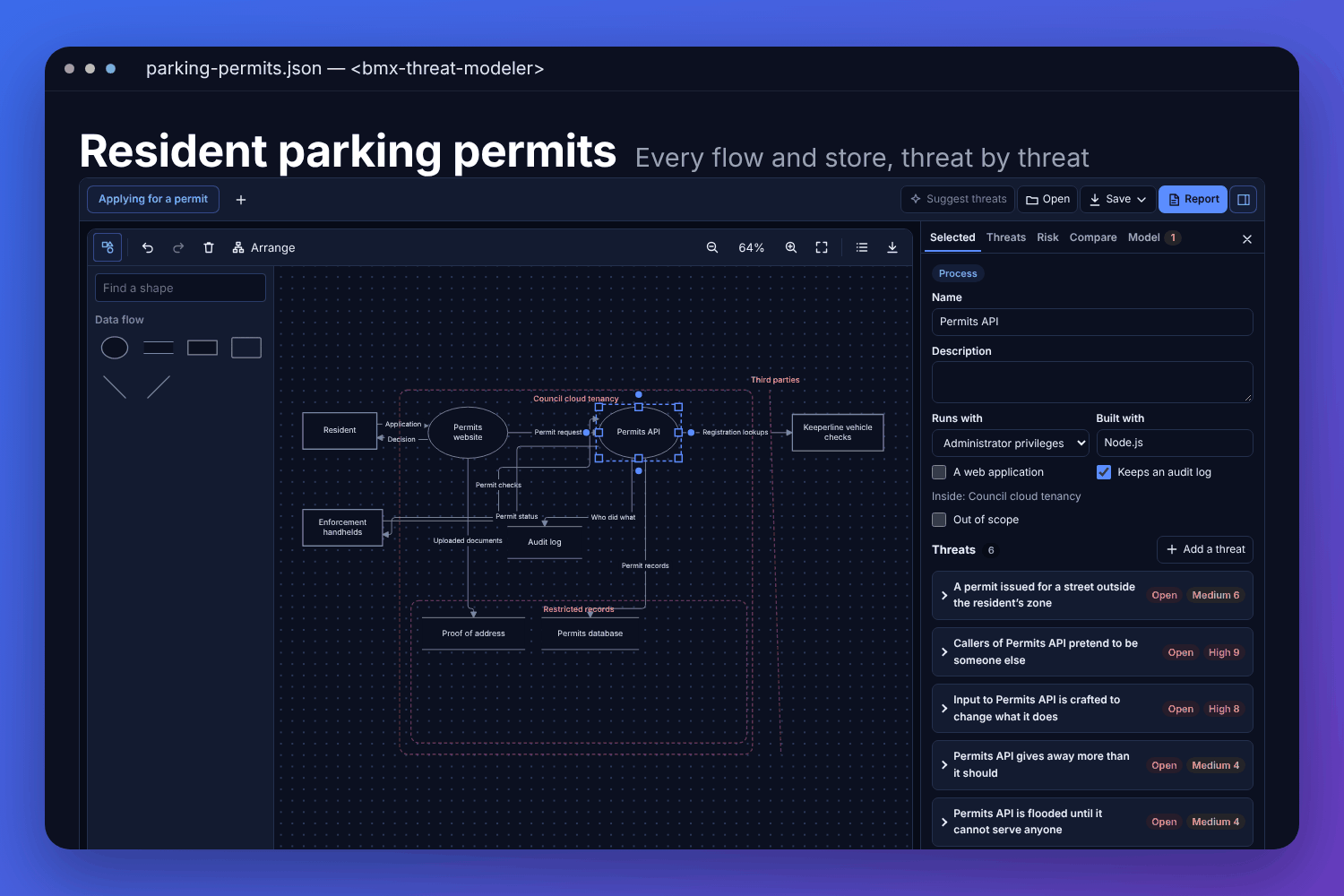Pick the forward-slash diagonal line shape

click(x=159, y=387)
